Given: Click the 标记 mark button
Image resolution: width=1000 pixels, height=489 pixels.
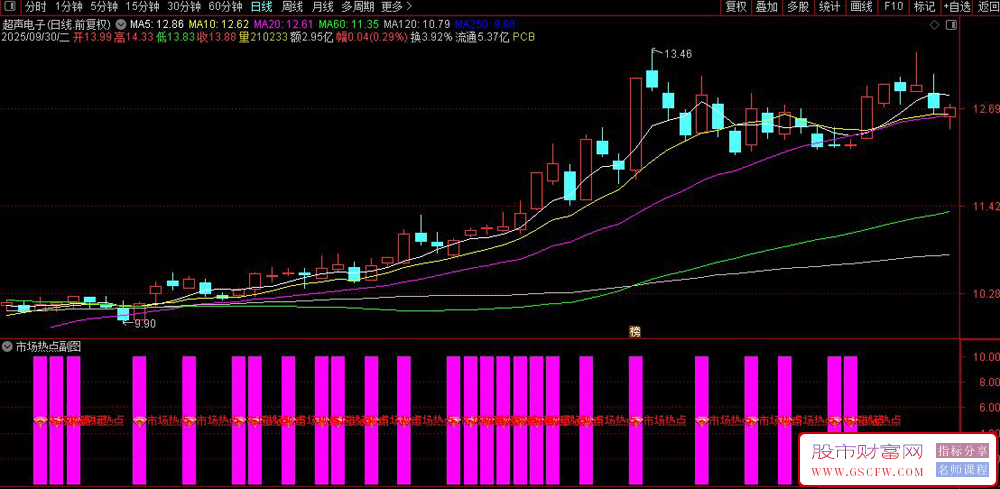Looking at the screenshot, I should pos(924,6).
